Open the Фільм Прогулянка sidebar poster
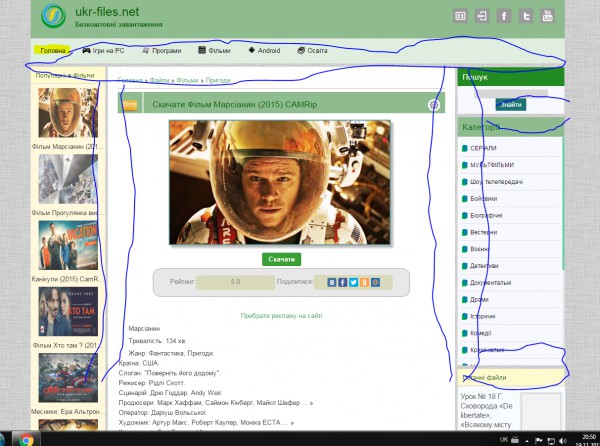This screenshot has width=600, height=446. 68,179
